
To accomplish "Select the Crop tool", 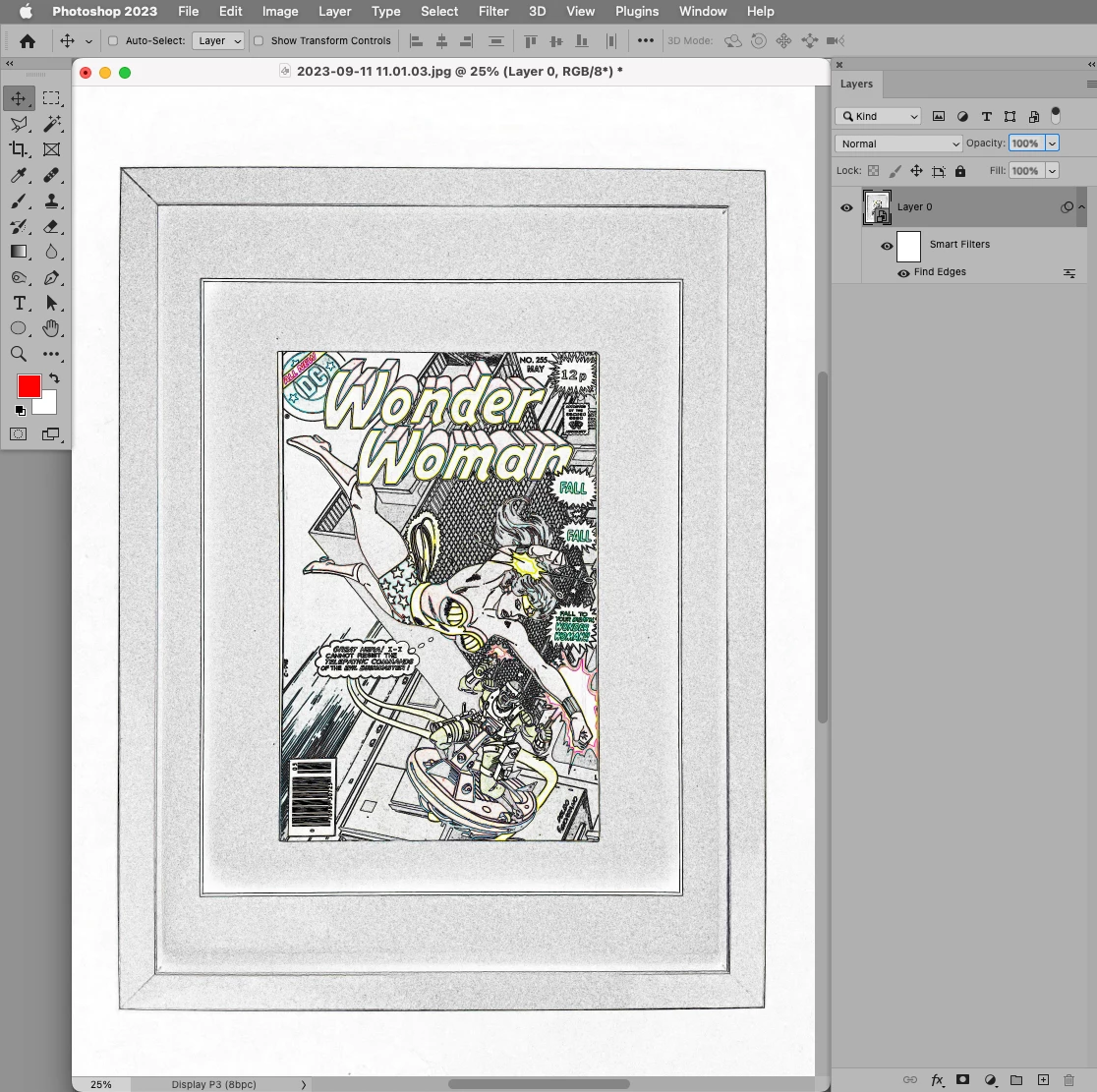I will [19, 149].
